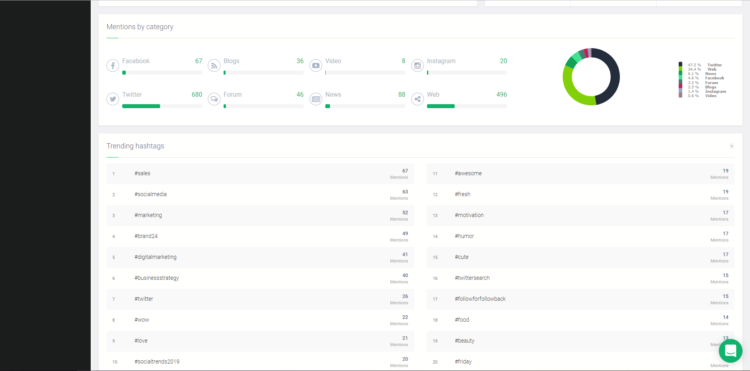Click the Video category label
Image resolution: width=750 pixels, height=371 pixels.
[x=333, y=61]
